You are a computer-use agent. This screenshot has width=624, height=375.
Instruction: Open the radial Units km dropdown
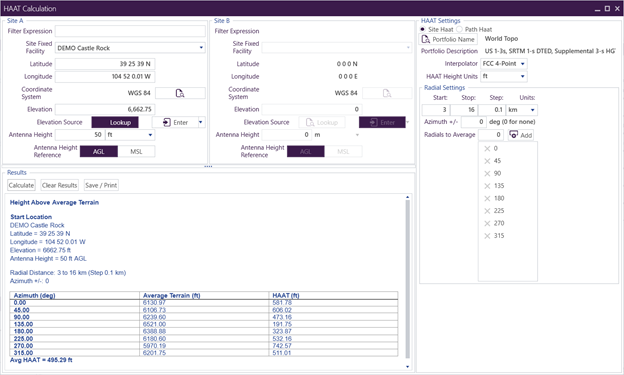pos(532,110)
